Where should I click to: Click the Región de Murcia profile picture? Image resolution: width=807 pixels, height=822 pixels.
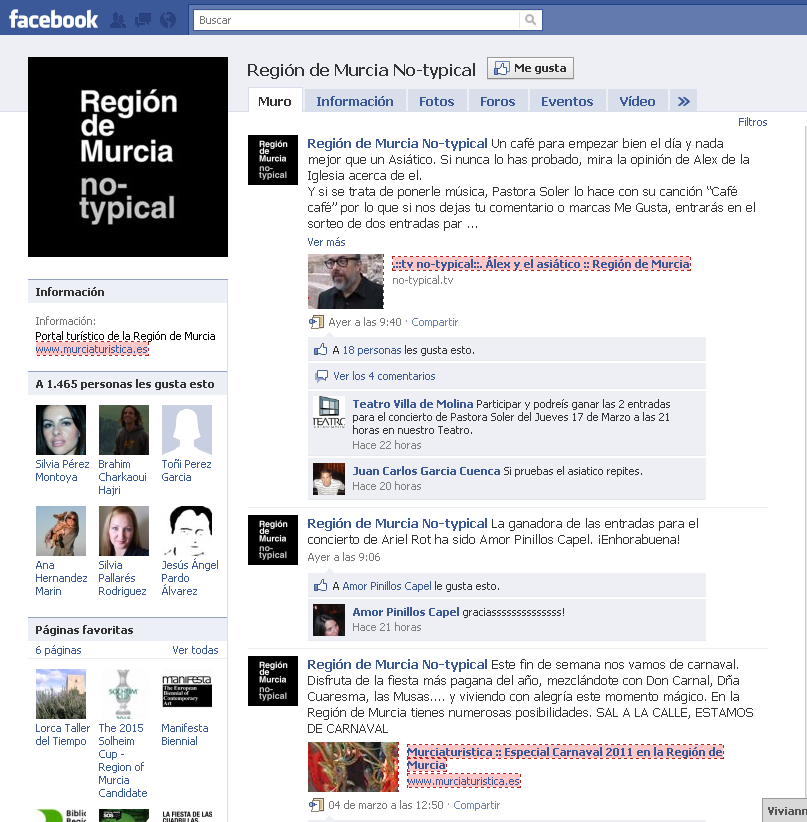click(x=128, y=157)
